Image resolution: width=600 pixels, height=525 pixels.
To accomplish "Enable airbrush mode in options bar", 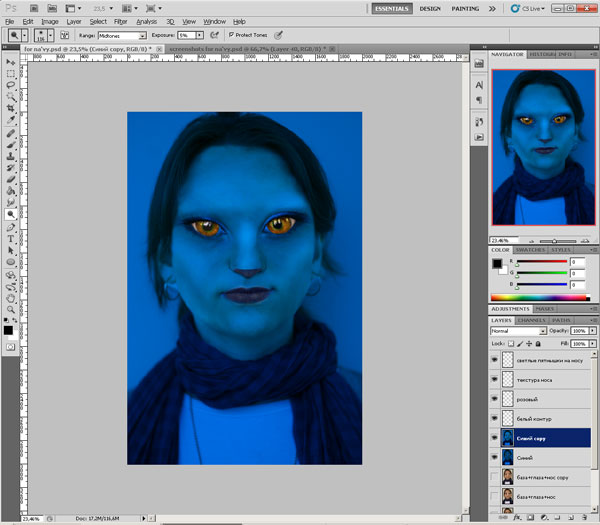I will click(x=214, y=34).
